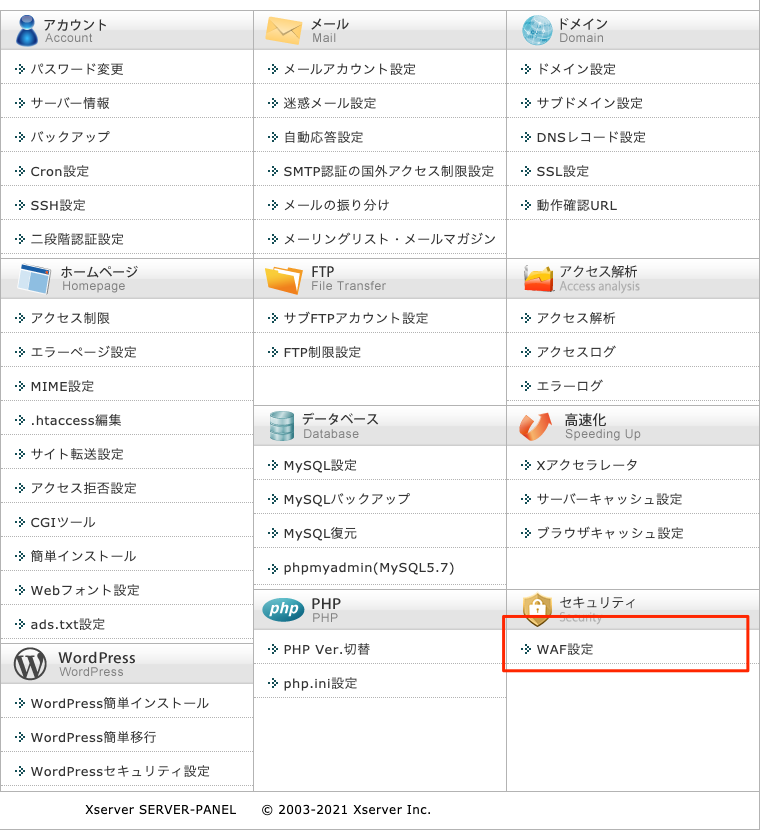Go to メールアカウント設定
This screenshot has height=835, width=765.
349,69
